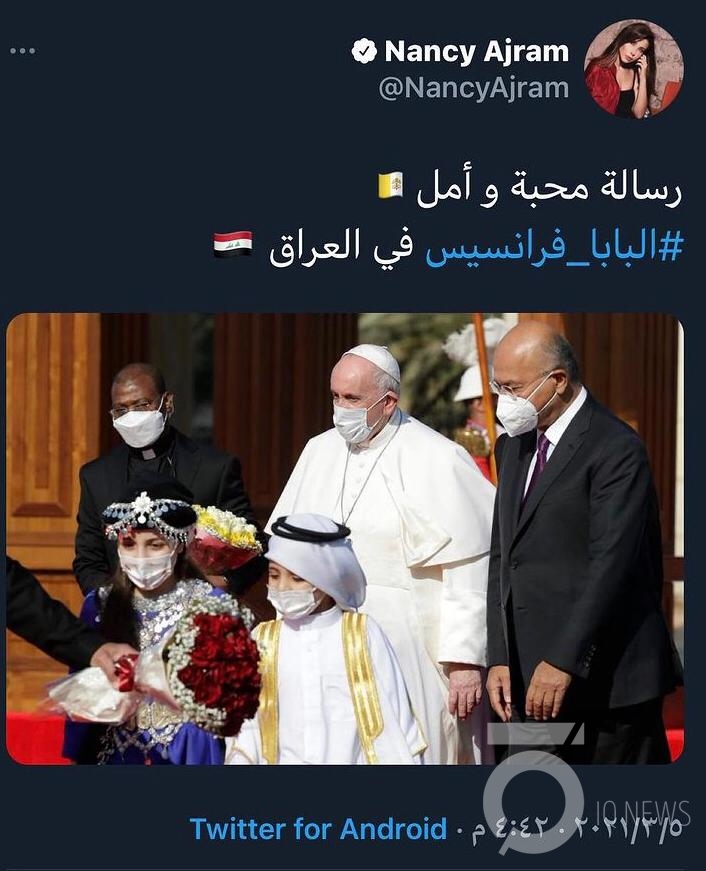This screenshot has height=871, width=706.
Task: Click the Twitter for Android source link
Action: point(318,829)
